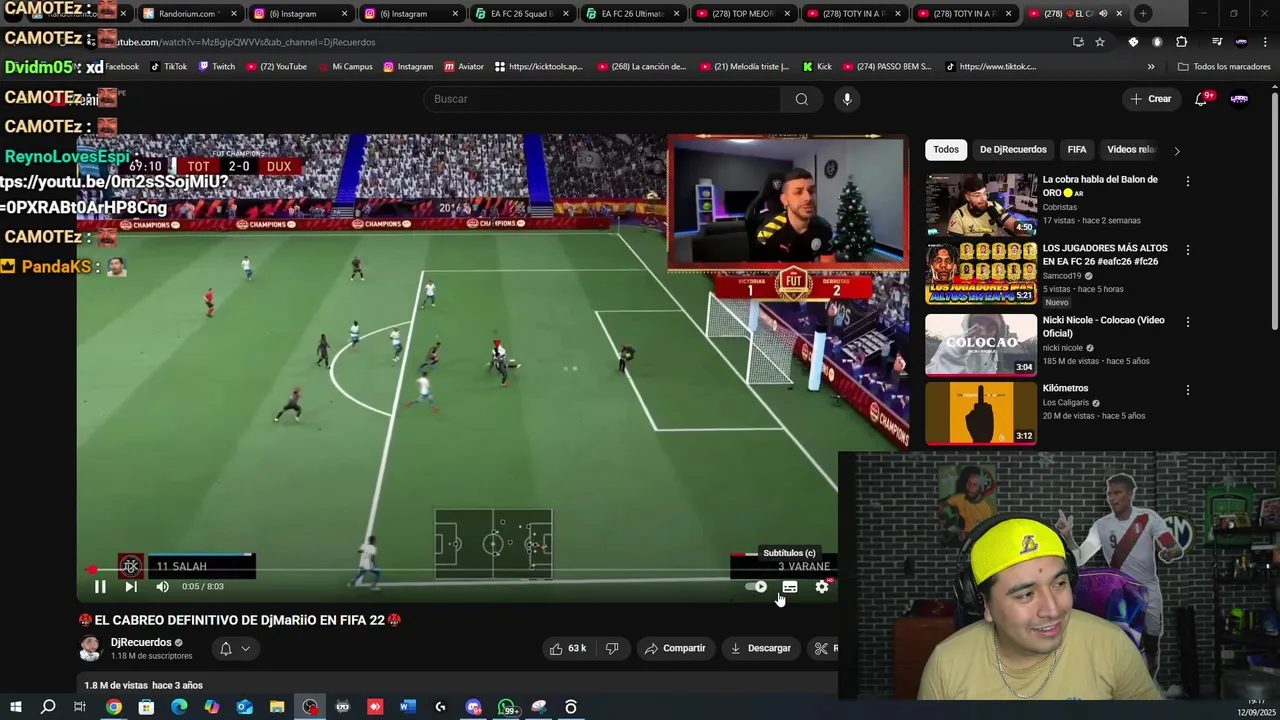This screenshot has height=720, width=1280.
Task: Toggle the autoplay switch in the player
Action: click(x=757, y=587)
